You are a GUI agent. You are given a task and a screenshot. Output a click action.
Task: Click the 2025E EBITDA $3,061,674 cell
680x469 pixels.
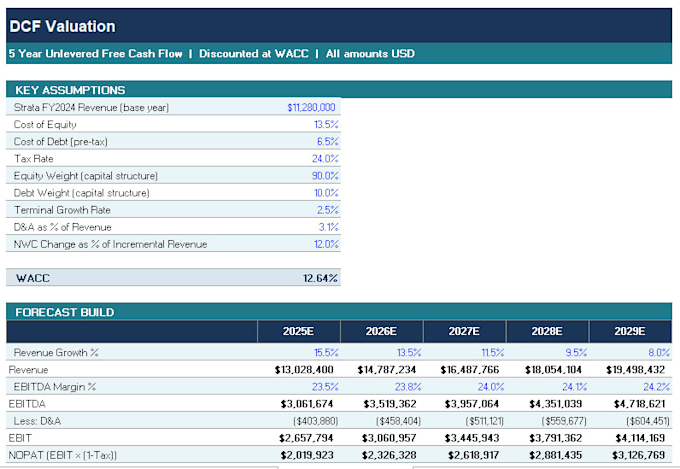click(x=299, y=404)
